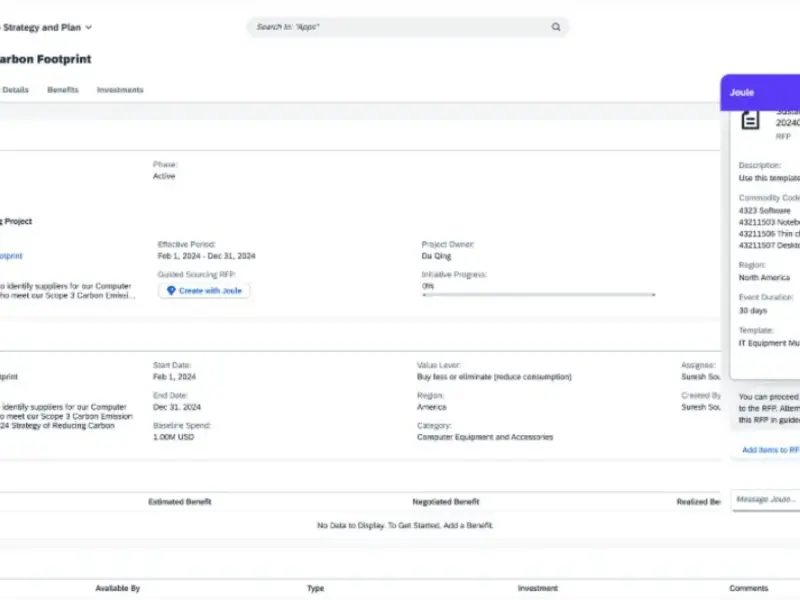Click Value Lever Buy less or eliminate text

point(494,377)
